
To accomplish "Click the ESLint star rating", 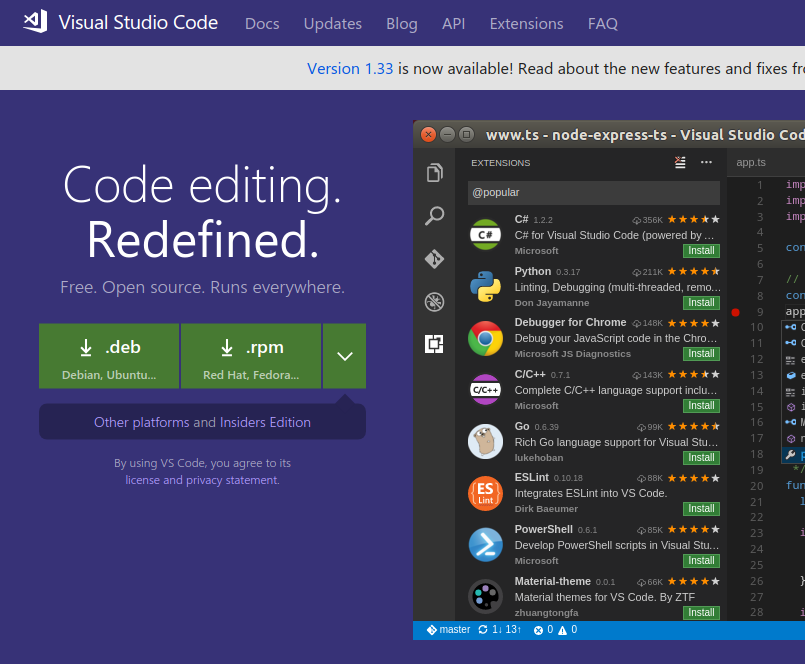I will tap(694, 478).
